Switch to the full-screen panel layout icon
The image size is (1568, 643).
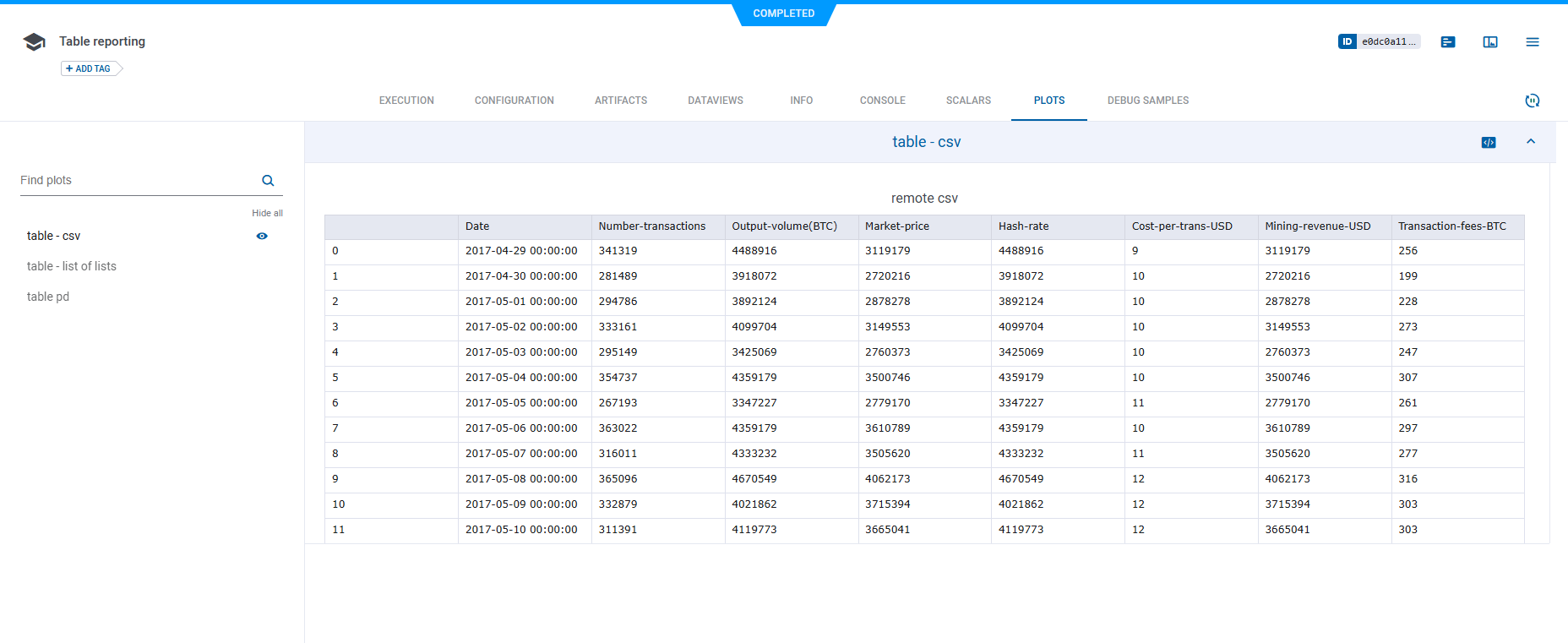point(1490,41)
